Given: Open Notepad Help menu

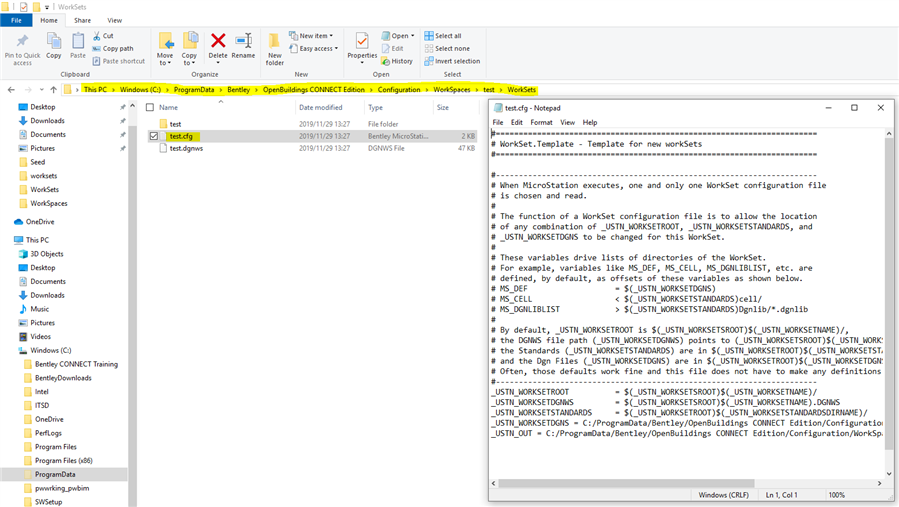Looking at the screenshot, I should click(x=590, y=122).
